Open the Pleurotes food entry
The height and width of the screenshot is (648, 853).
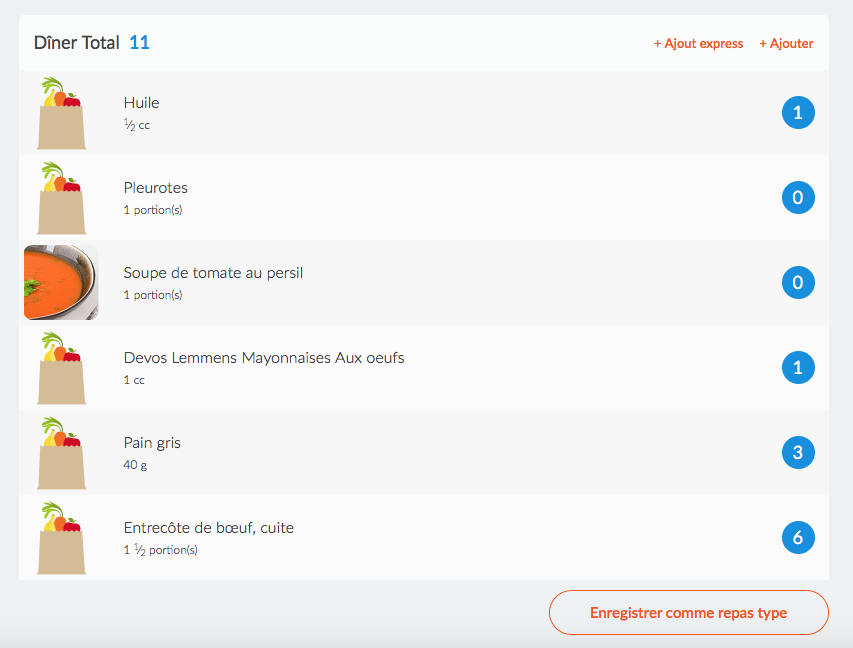(424, 198)
